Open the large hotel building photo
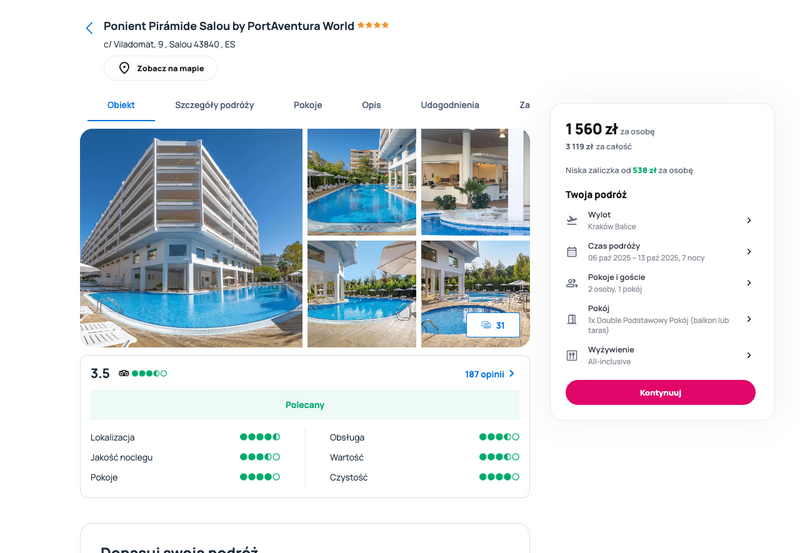Image resolution: width=800 pixels, height=553 pixels. click(191, 238)
